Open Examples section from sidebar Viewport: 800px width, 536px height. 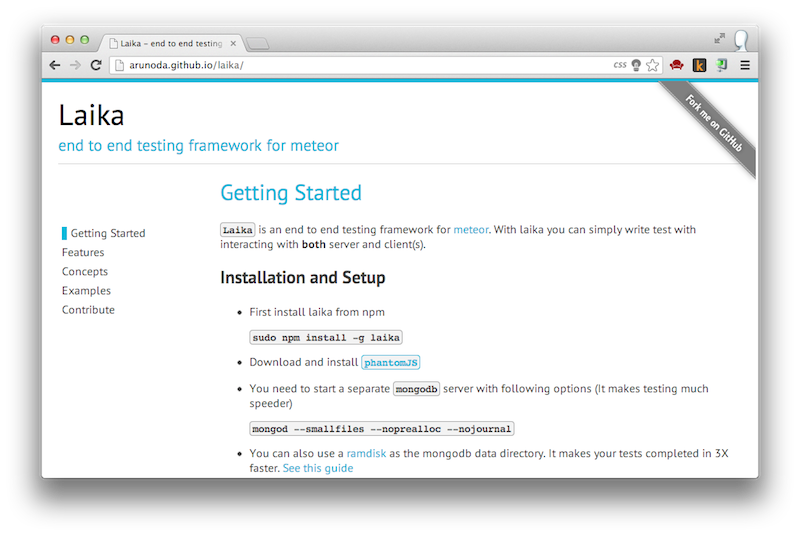click(x=86, y=291)
